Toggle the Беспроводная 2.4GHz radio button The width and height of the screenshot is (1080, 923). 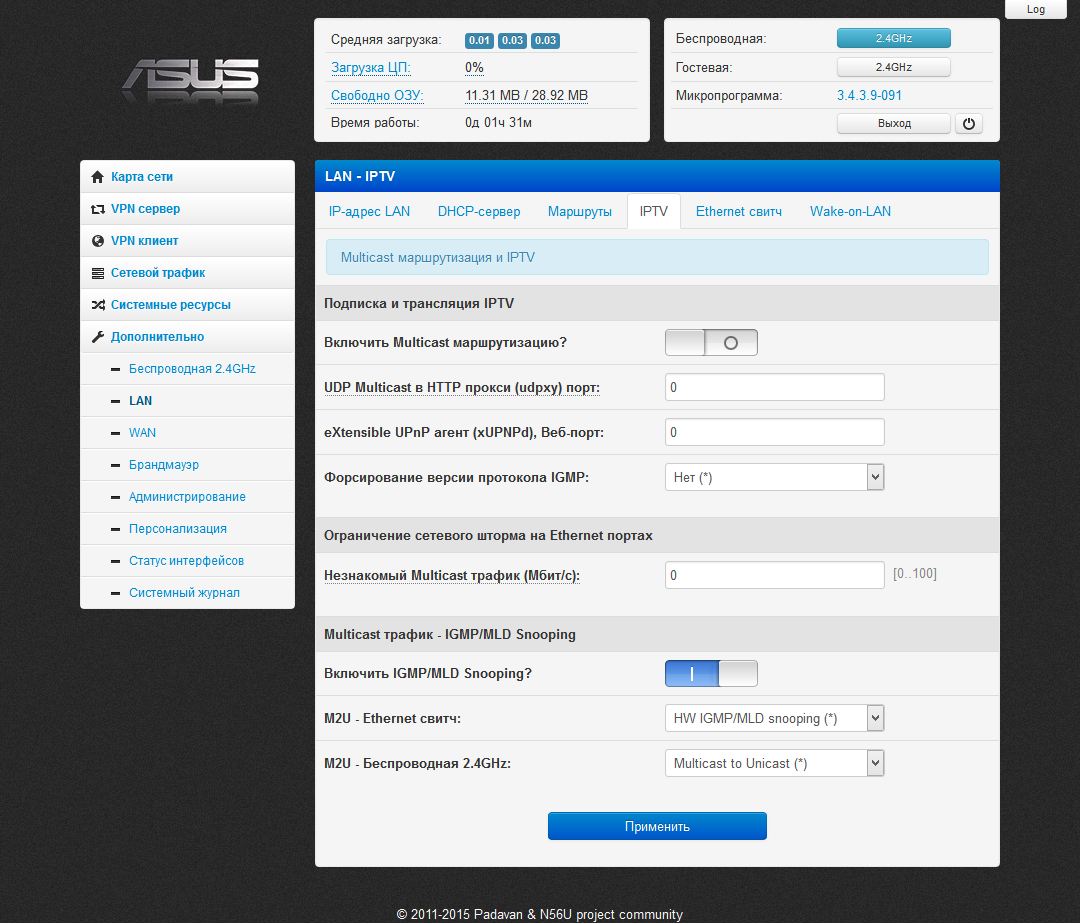click(x=893, y=38)
